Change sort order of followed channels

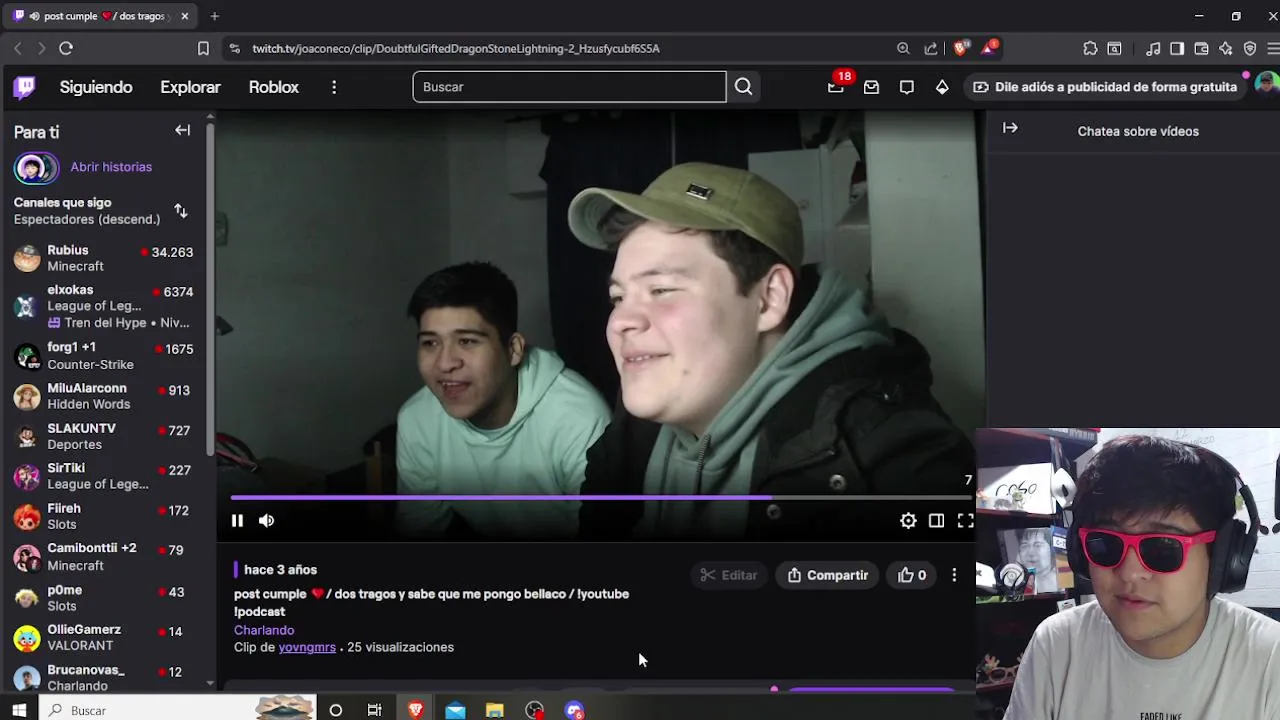(181, 211)
